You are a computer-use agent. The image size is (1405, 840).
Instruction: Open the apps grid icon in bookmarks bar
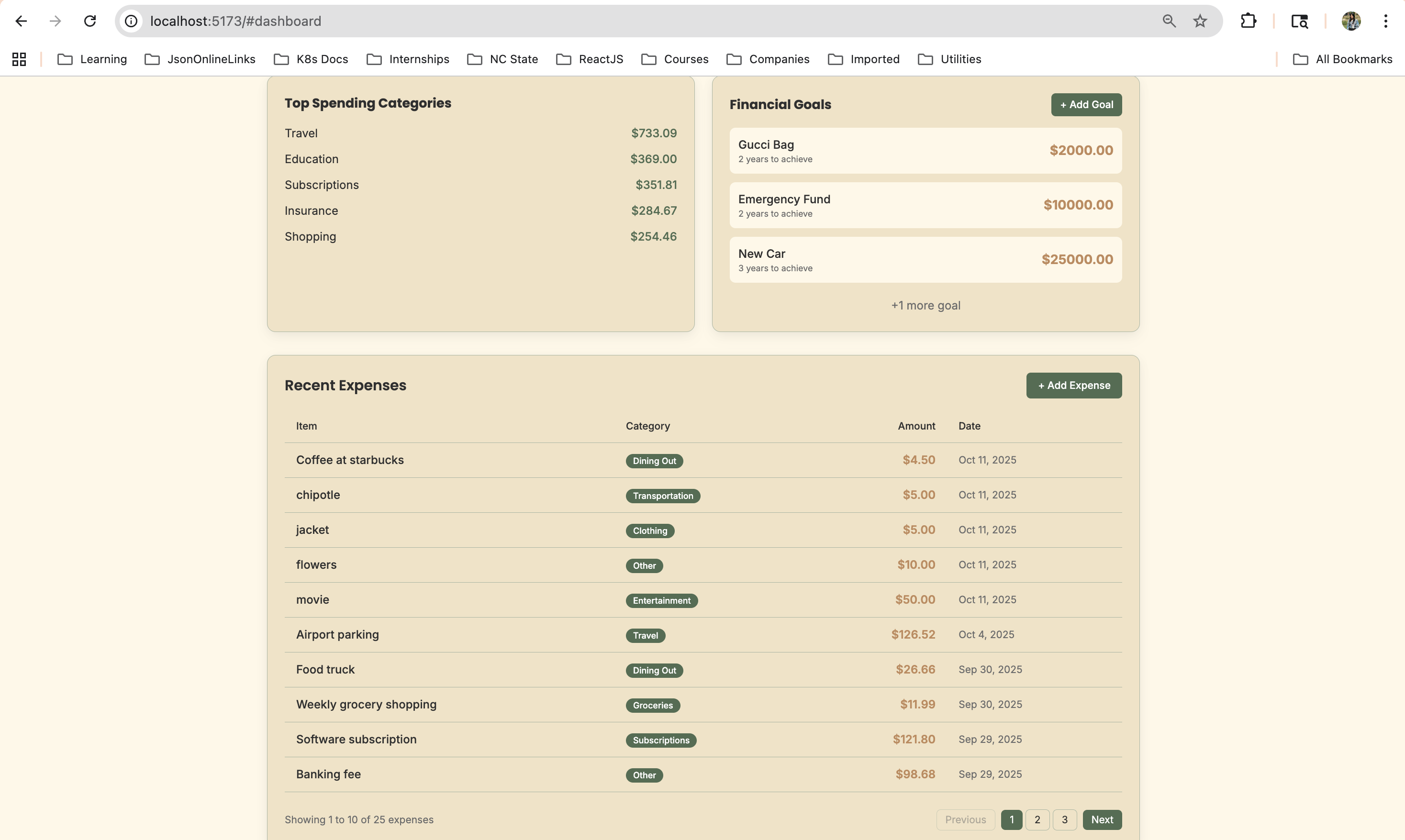click(19, 59)
